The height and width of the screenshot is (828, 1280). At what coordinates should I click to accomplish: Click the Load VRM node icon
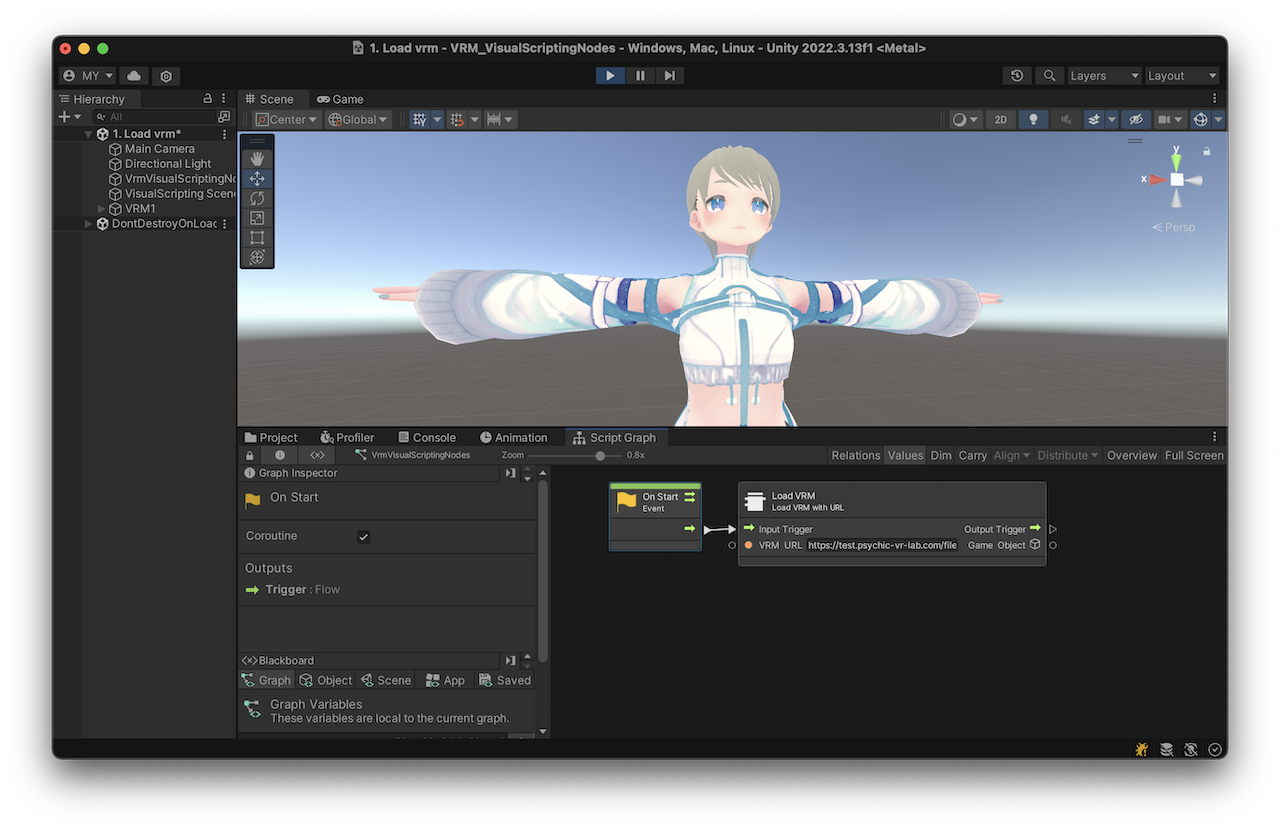tap(756, 501)
